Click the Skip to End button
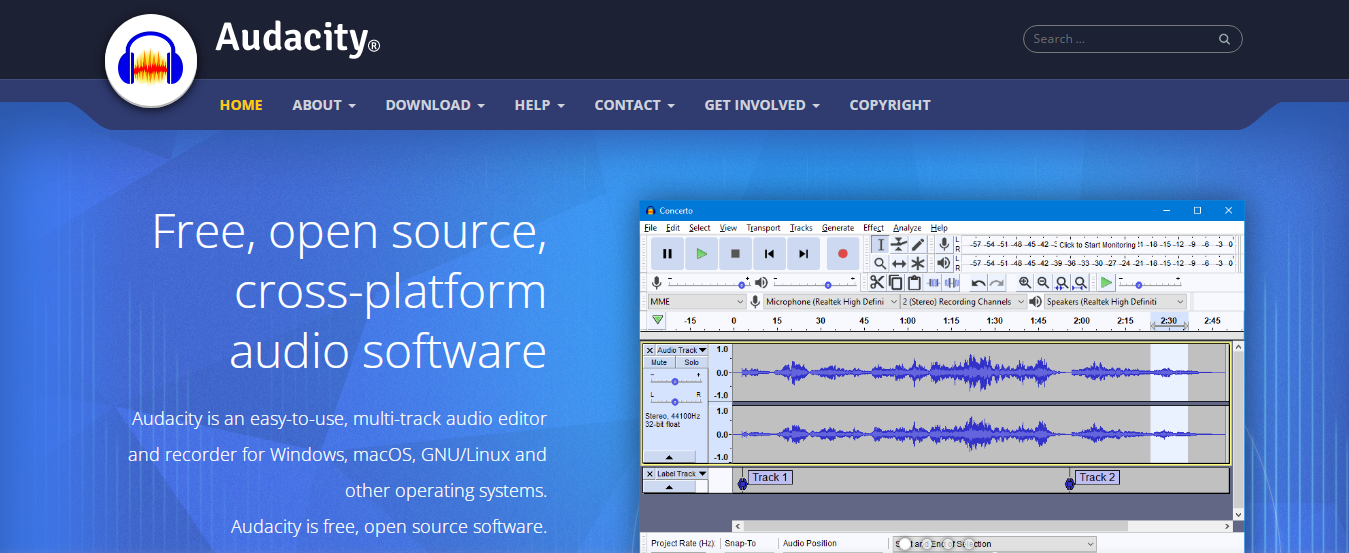 click(x=803, y=254)
